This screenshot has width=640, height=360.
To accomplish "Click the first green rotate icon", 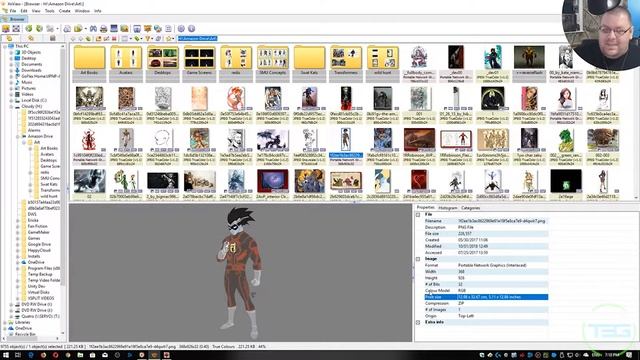I will point(29,29).
